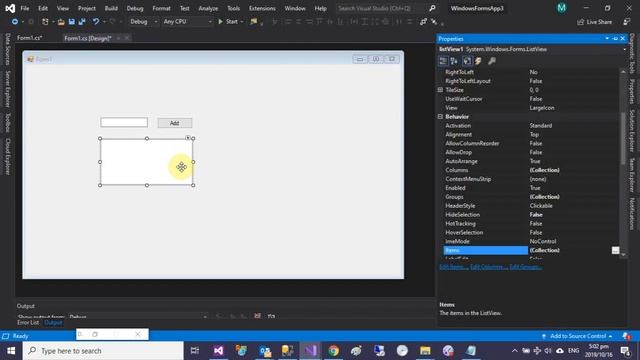The height and width of the screenshot is (360, 640).
Task: Select the Columns property row
Action: coord(531,170)
